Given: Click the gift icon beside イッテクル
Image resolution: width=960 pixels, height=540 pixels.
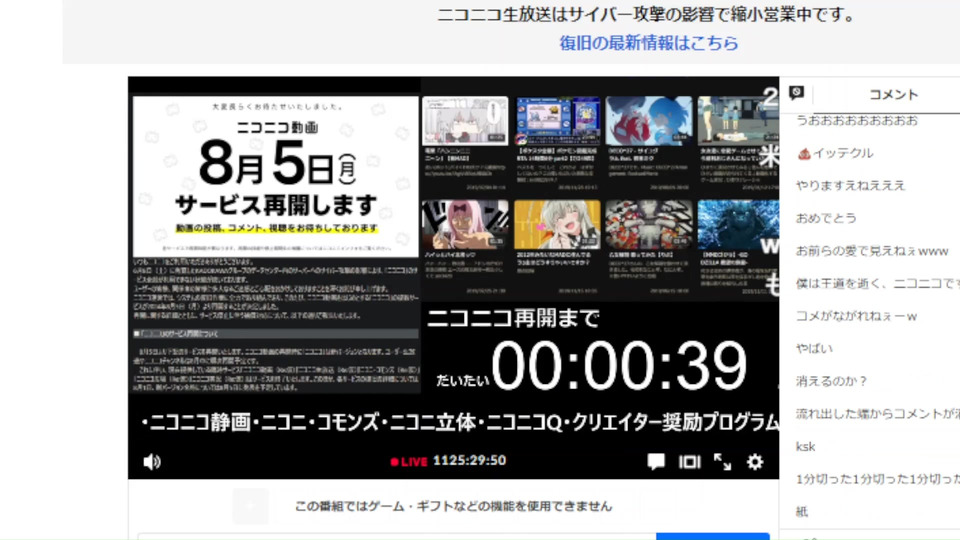Looking at the screenshot, I should point(804,154).
